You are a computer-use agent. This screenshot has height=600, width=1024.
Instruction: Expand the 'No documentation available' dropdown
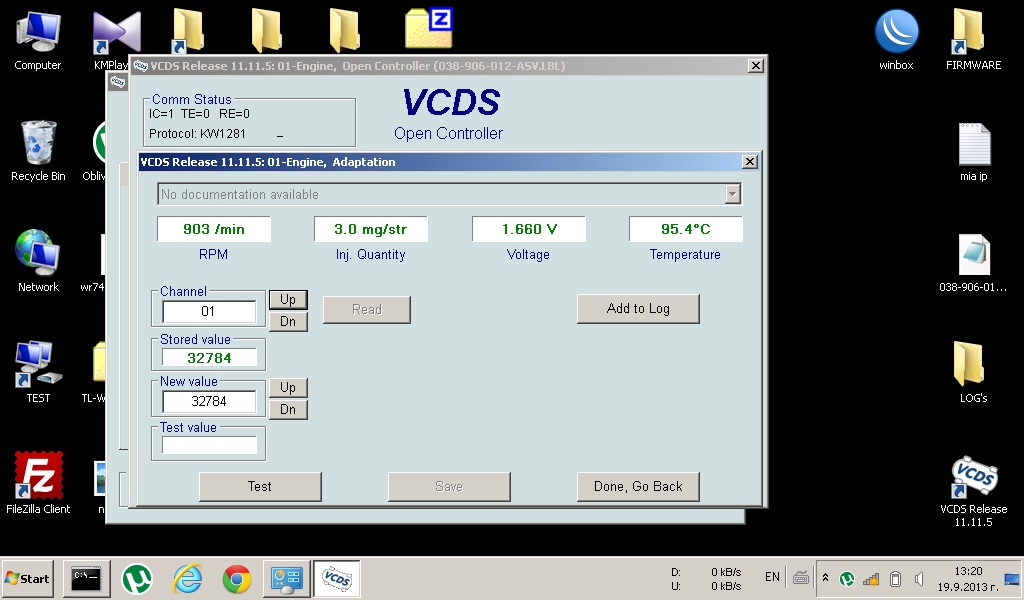(x=732, y=194)
